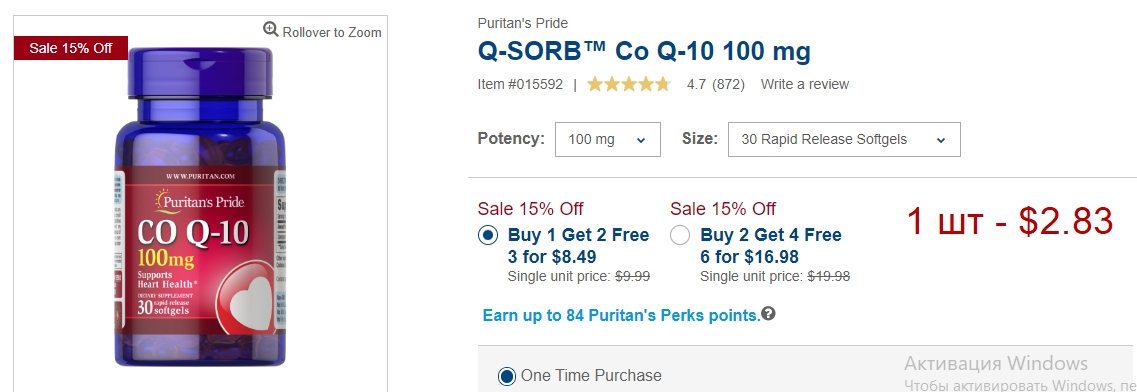
Task: Click the Q-SORB Co Q-10 100 mg title
Action: pos(644,51)
